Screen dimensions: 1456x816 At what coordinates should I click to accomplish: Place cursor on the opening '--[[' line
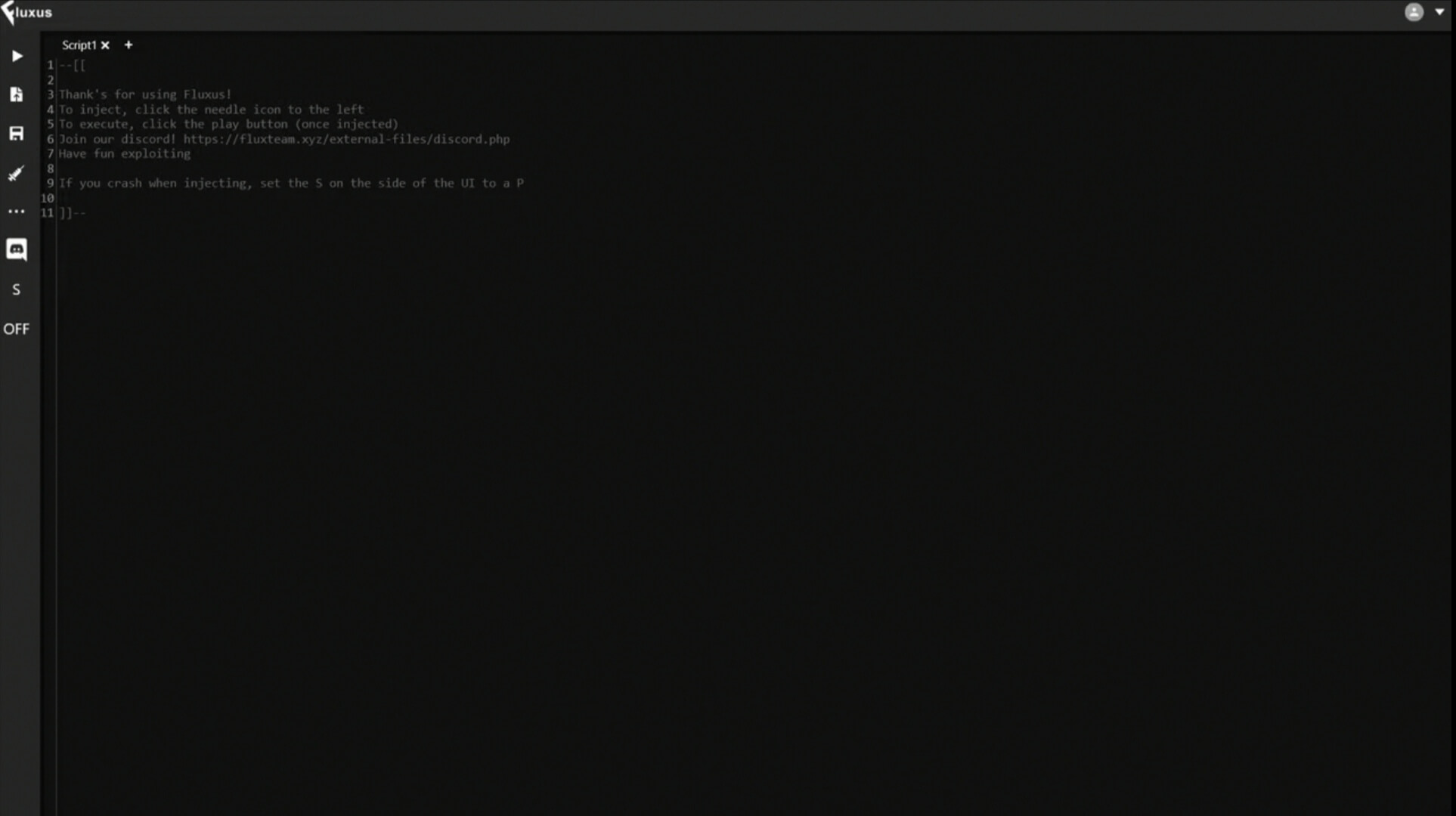(73, 65)
